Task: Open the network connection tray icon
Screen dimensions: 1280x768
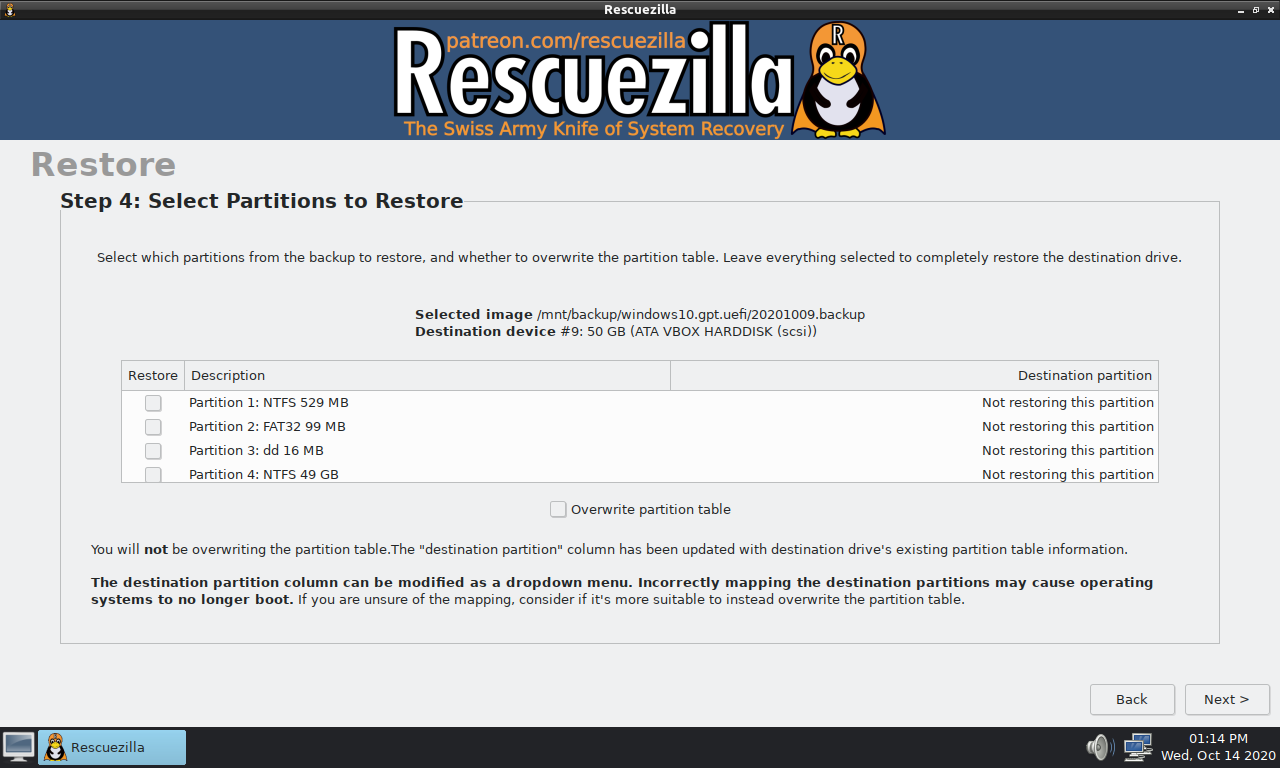Action: 1137,747
